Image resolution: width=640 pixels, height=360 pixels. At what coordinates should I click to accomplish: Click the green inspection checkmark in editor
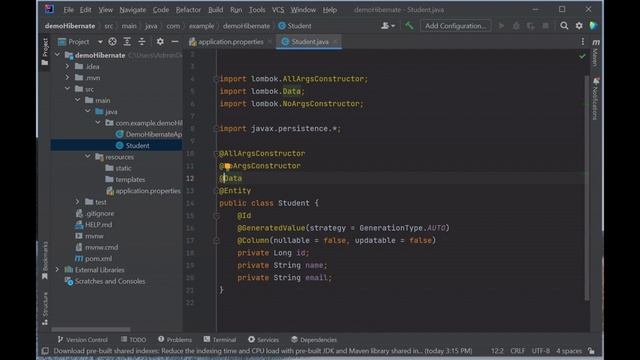coord(582,56)
